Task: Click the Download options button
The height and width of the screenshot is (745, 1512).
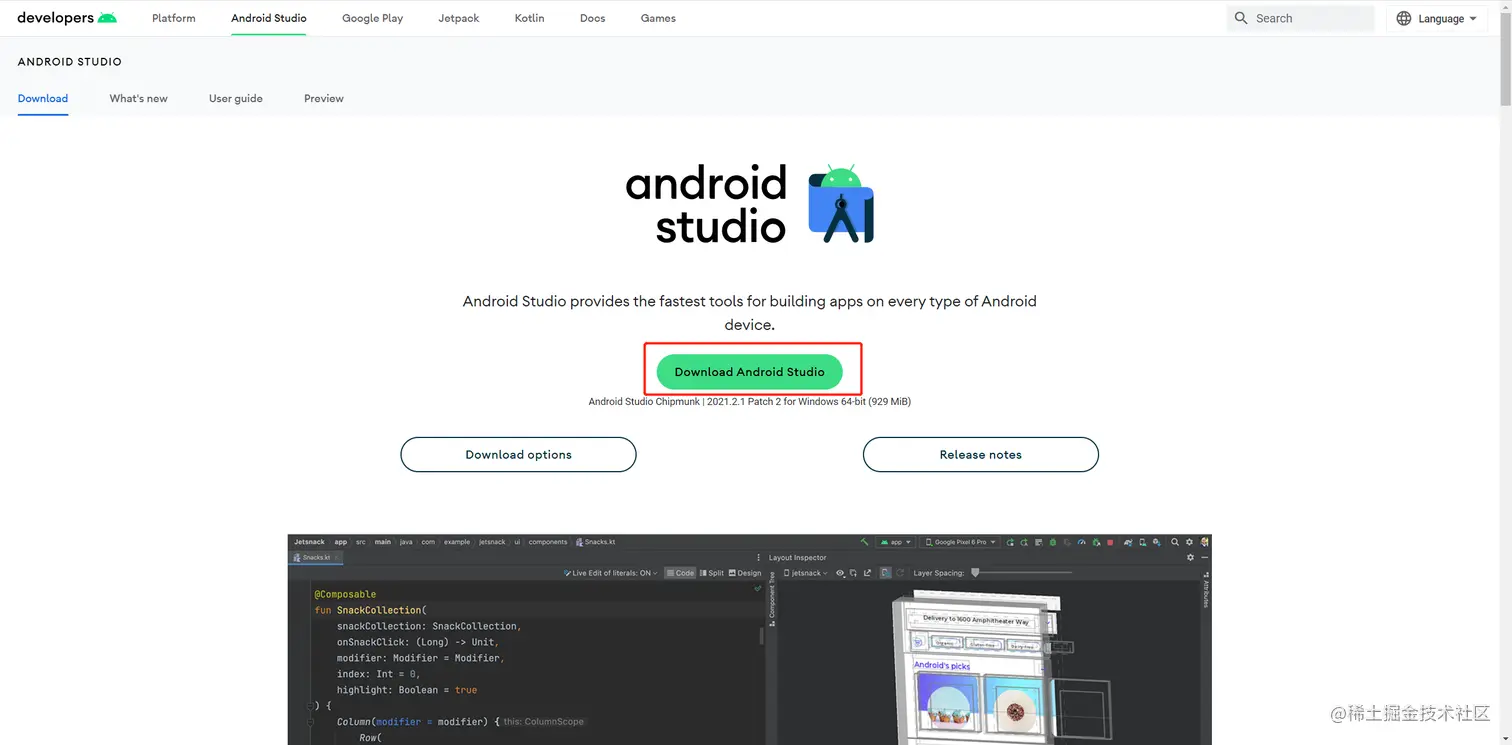Action: (518, 454)
